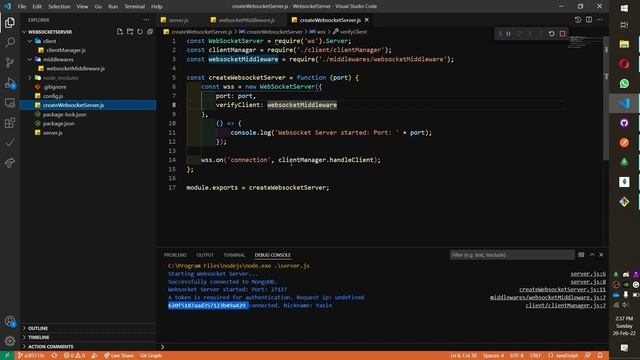Viewport: 640px width, 360px height.
Task: Open Run and Debug view
Action: (10, 82)
